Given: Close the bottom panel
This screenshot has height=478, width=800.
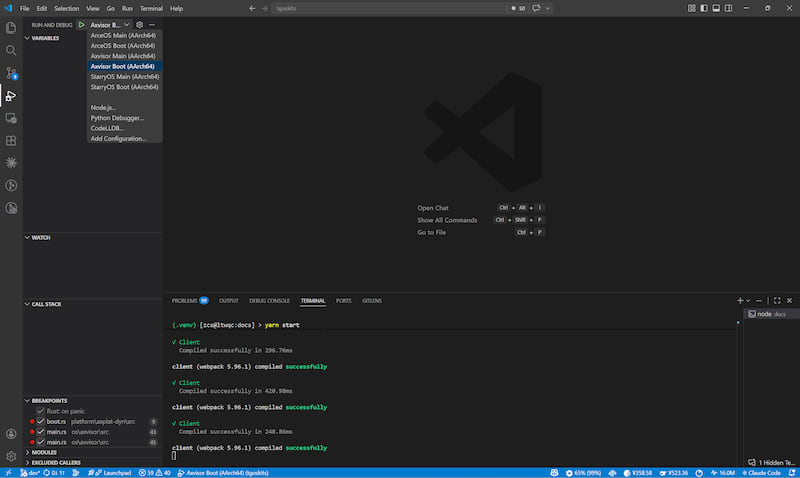Looking at the screenshot, I should (789, 300).
